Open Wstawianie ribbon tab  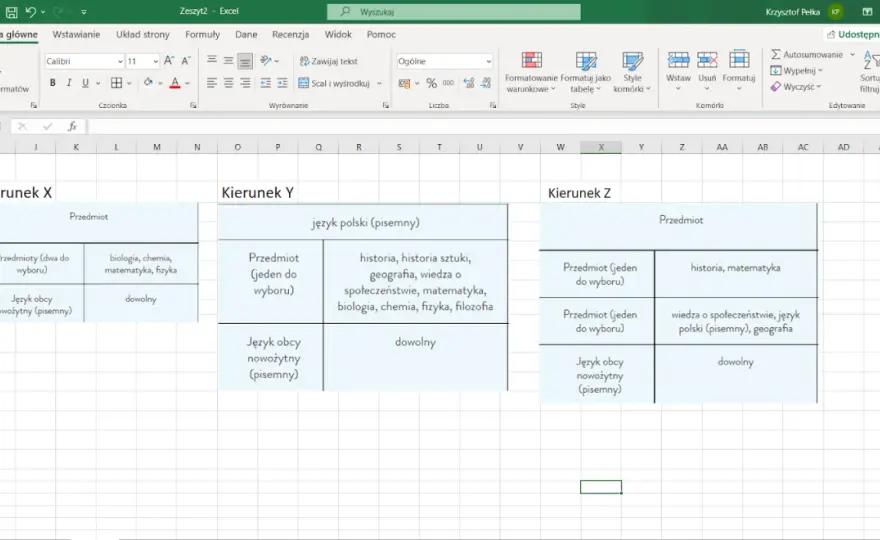click(76, 34)
